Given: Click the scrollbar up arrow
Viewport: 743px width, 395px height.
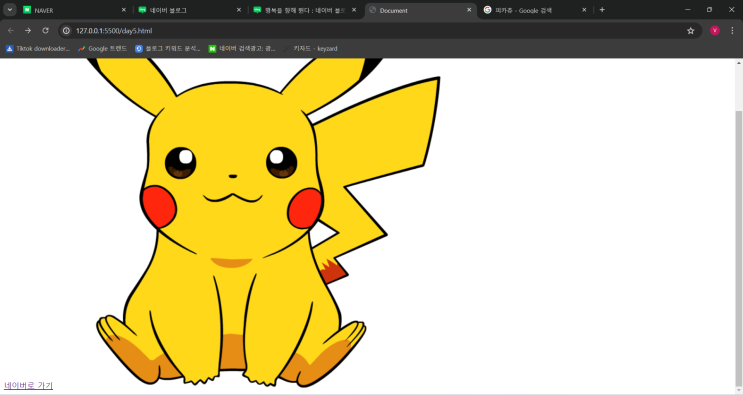Looking at the screenshot, I should (x=739, y=63).
